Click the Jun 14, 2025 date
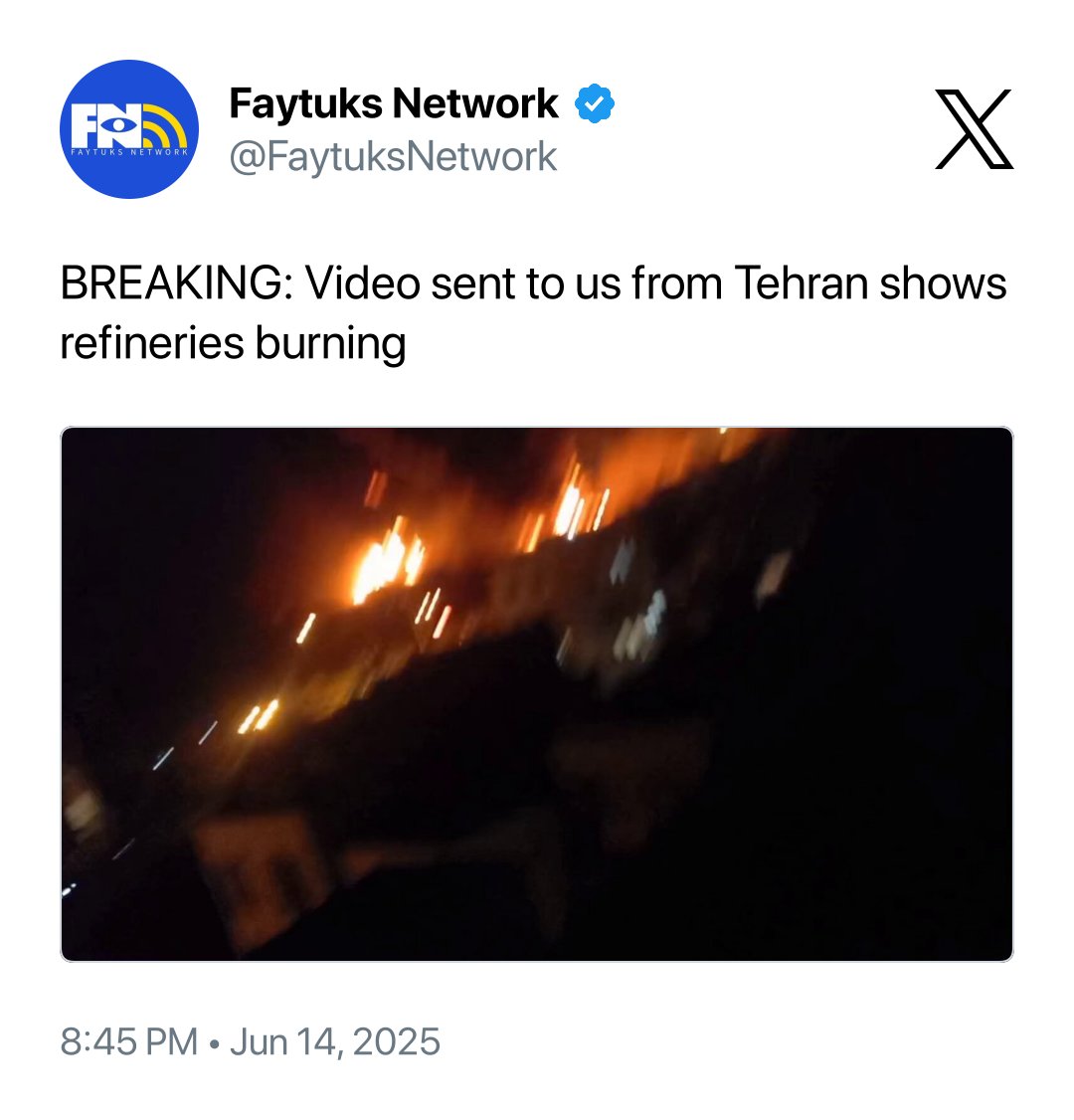 pos(335,1041)
